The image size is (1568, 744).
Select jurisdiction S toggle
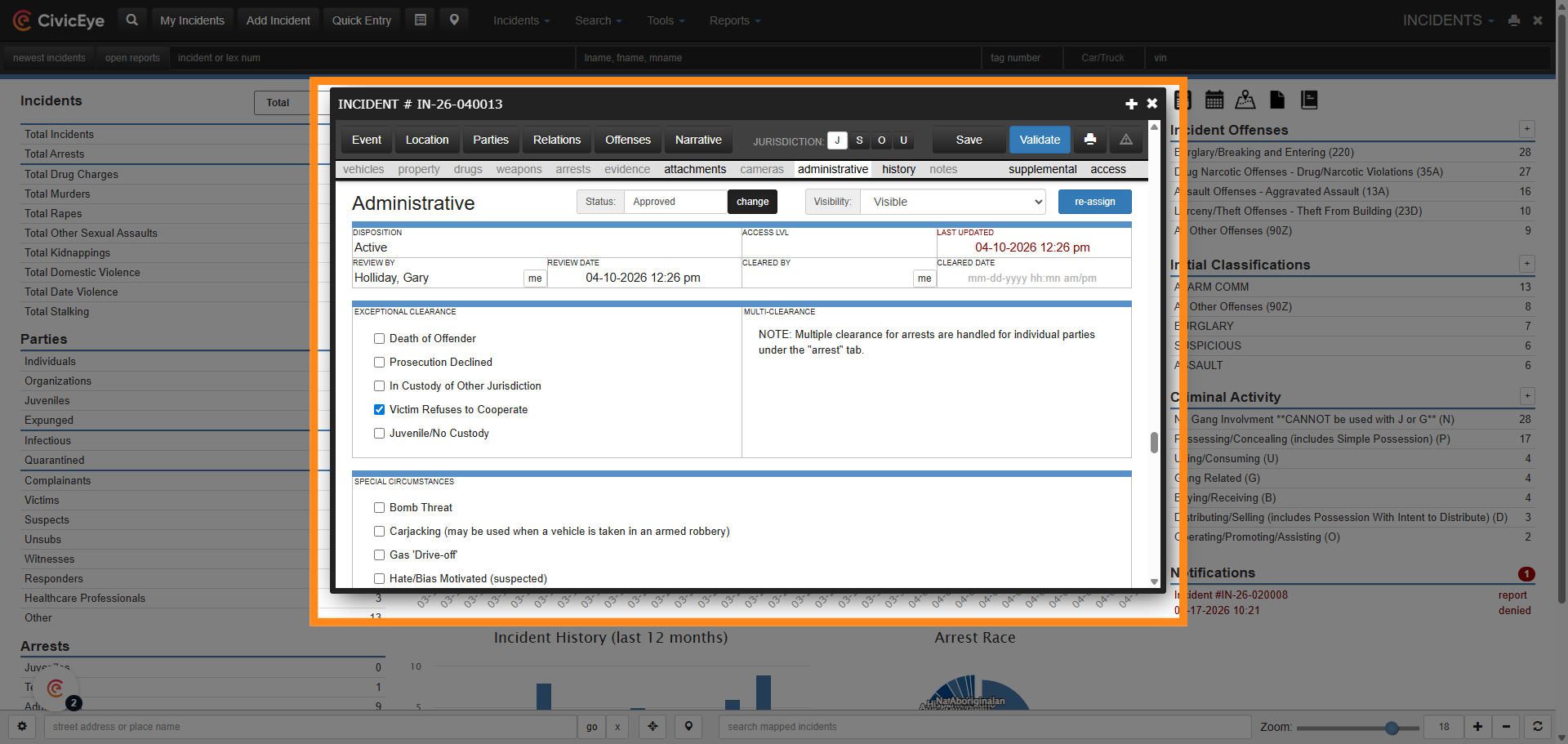point(859,140)
